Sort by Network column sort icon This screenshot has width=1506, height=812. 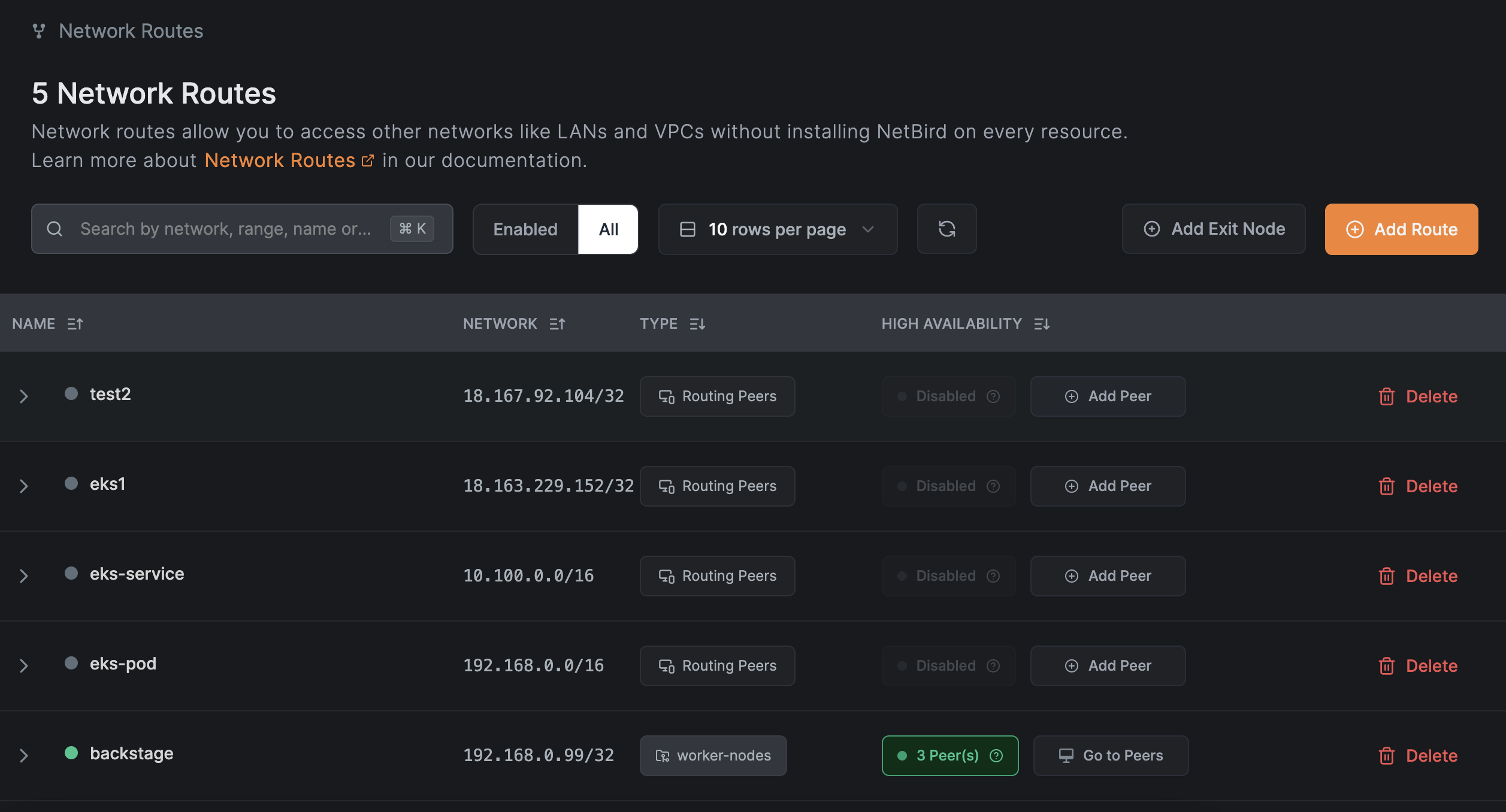coord(557,324)
